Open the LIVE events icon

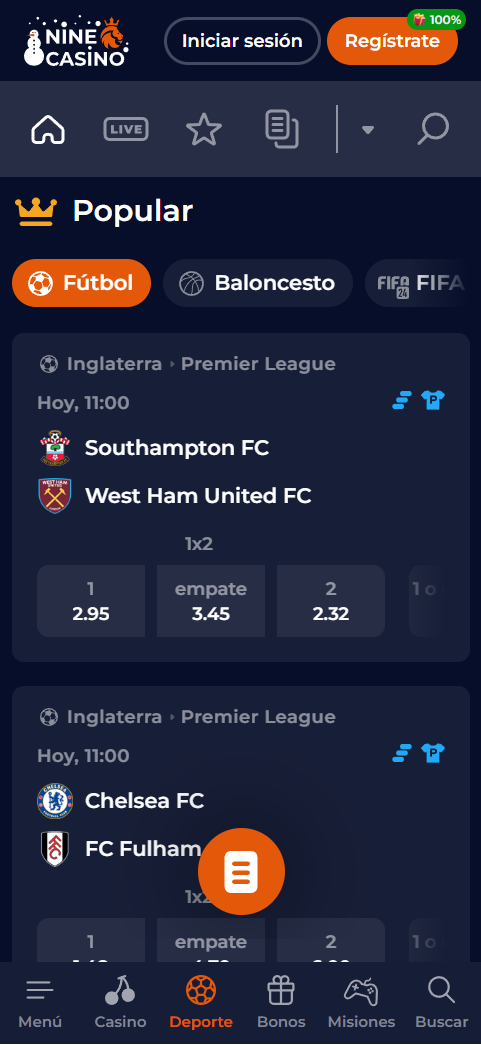(126, 129)
